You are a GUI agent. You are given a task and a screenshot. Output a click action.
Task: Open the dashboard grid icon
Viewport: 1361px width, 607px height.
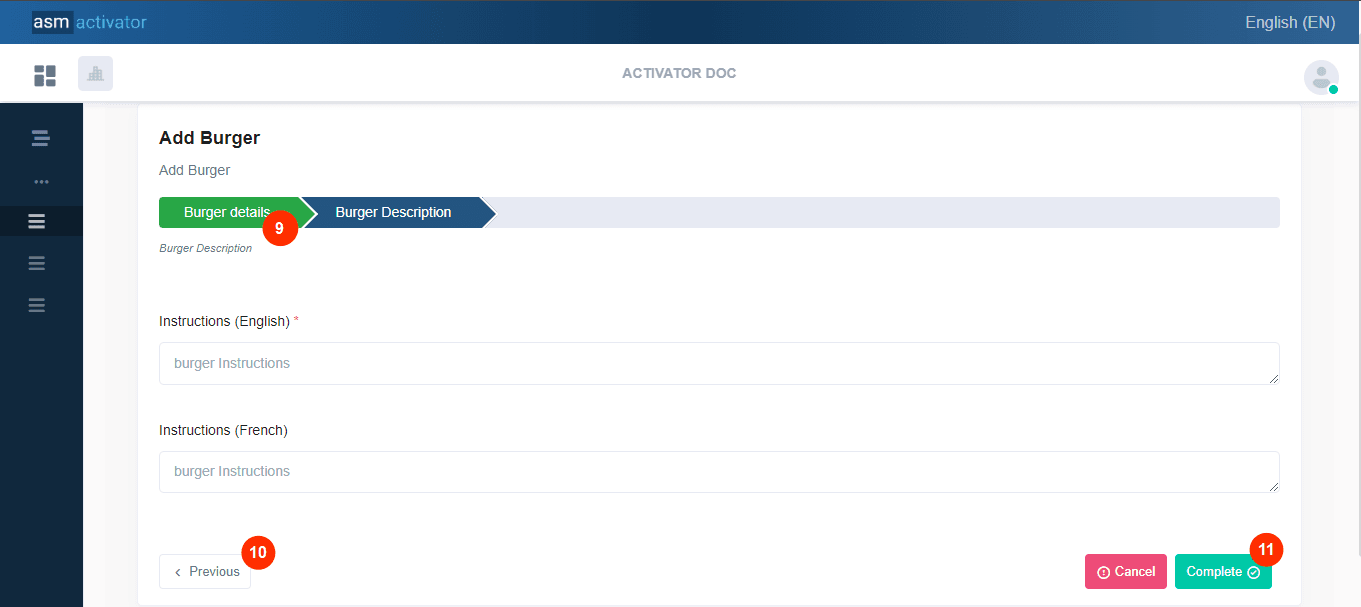pyautogui.click(x=45, y=75)
